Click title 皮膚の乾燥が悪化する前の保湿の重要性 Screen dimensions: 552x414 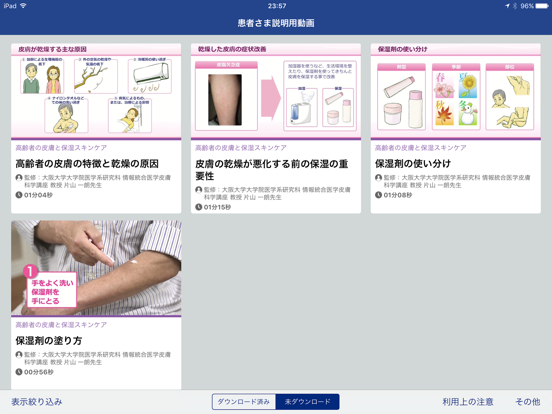(x=271, y=170)
